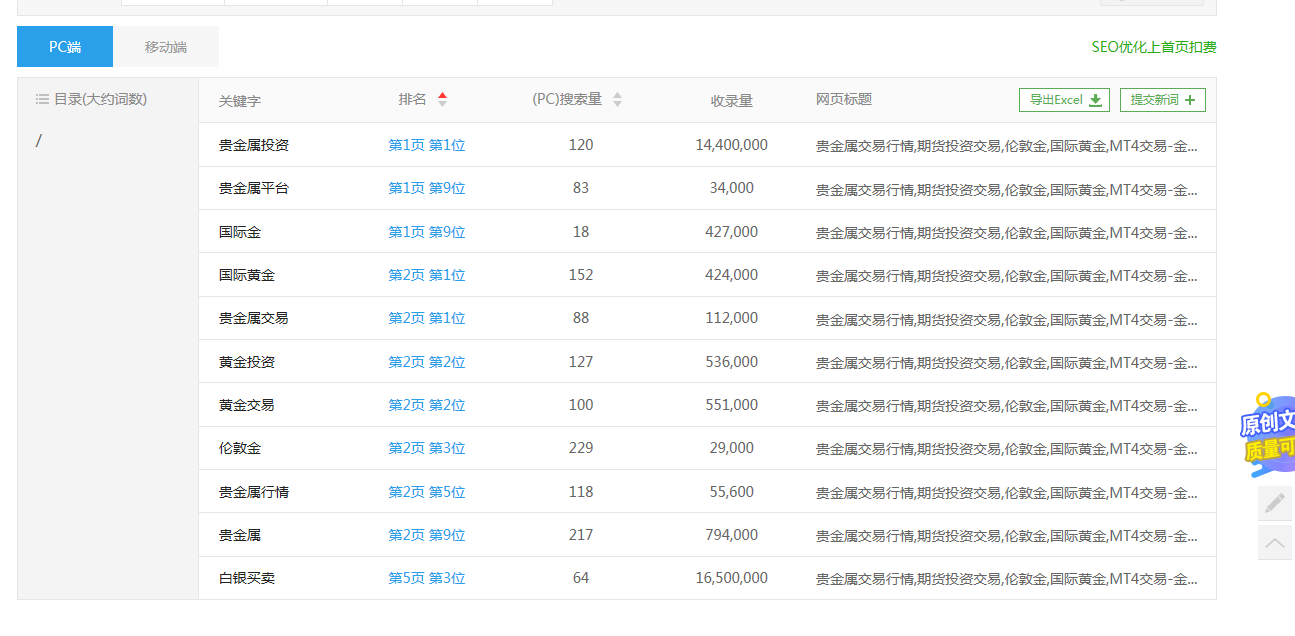Click the pencil feedback icon on right
Image resolution: width=1295 pixels, height=636 pixels.
click(x=1274, y=503)
